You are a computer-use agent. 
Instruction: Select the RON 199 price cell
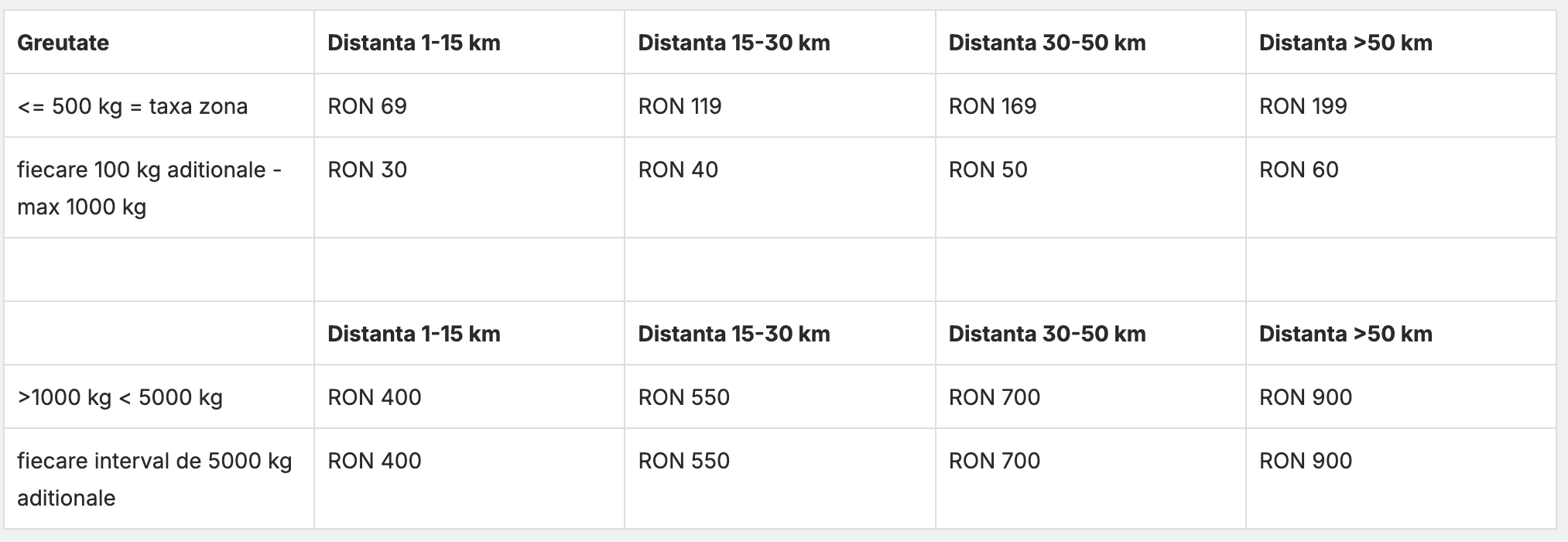pyautogui.click(x=1303, y=106)
